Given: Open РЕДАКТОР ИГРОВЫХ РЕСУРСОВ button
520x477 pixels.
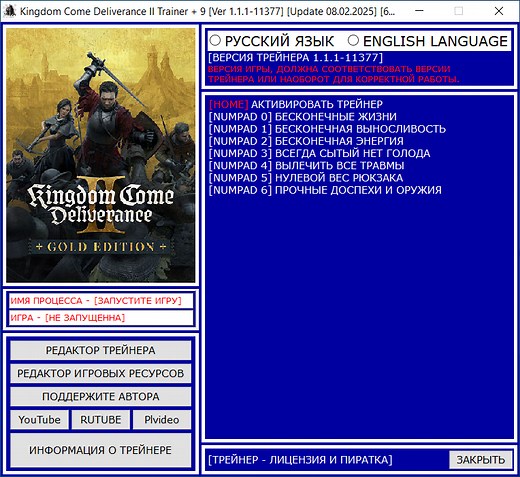Looking at the screenshot, I should [x=100, y=373].
